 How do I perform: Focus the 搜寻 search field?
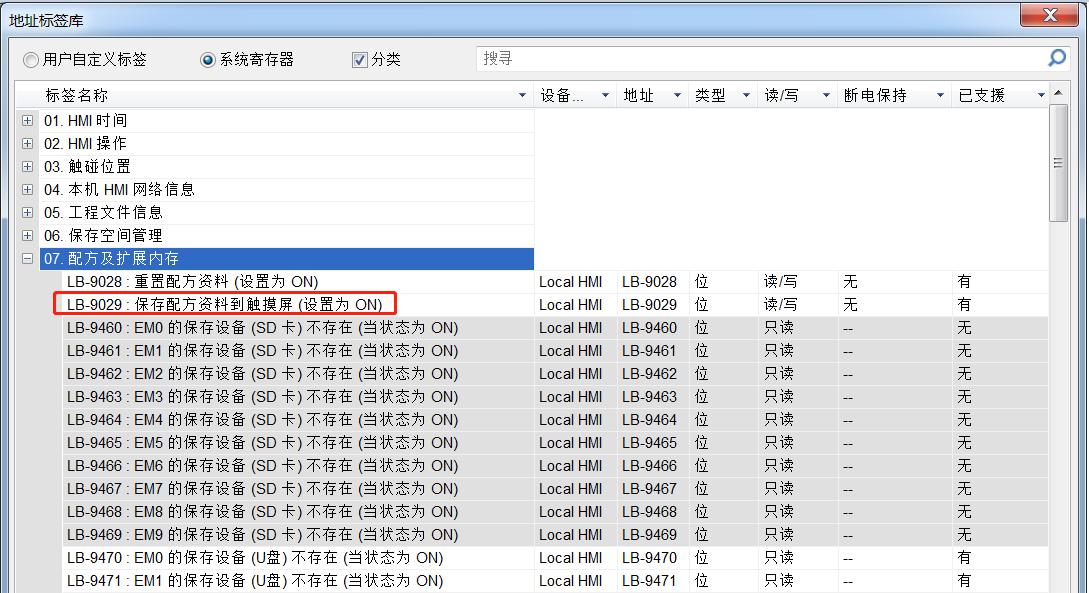coord(760,58)
